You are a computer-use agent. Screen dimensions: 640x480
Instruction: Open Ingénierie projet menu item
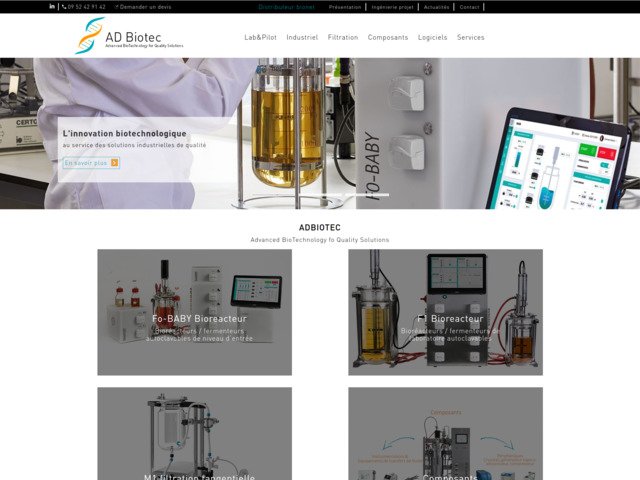pyautogui.click(x=392, y=7)
